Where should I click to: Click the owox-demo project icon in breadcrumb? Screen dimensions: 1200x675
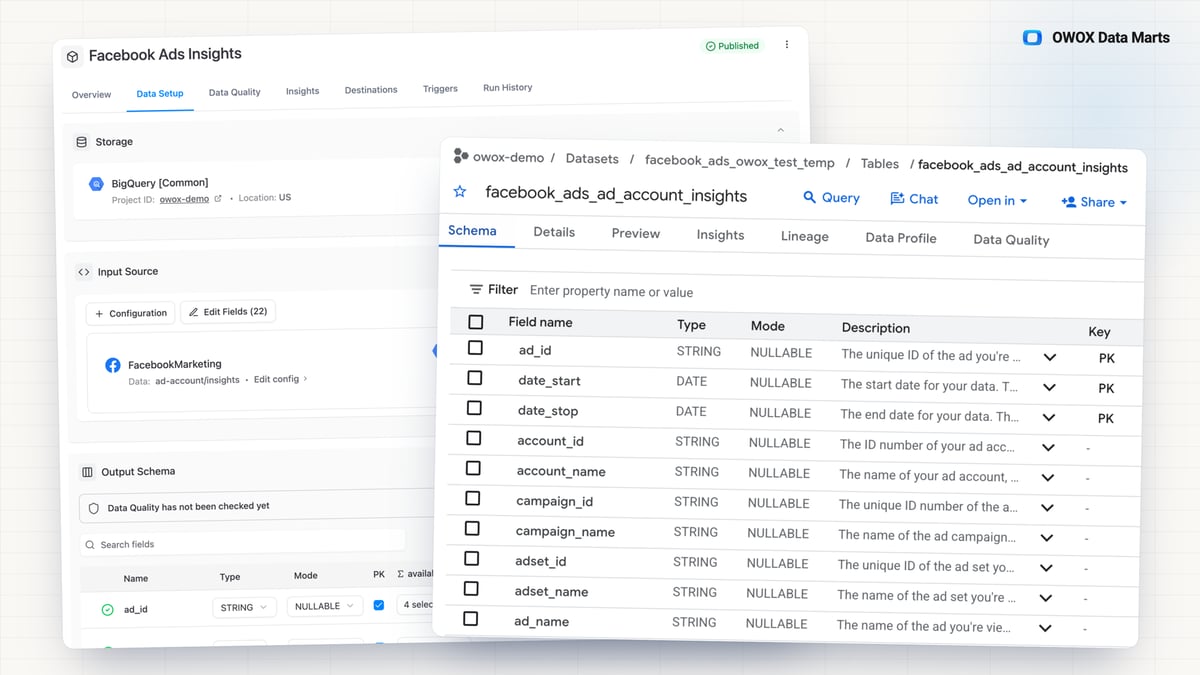tap(461, 156)
